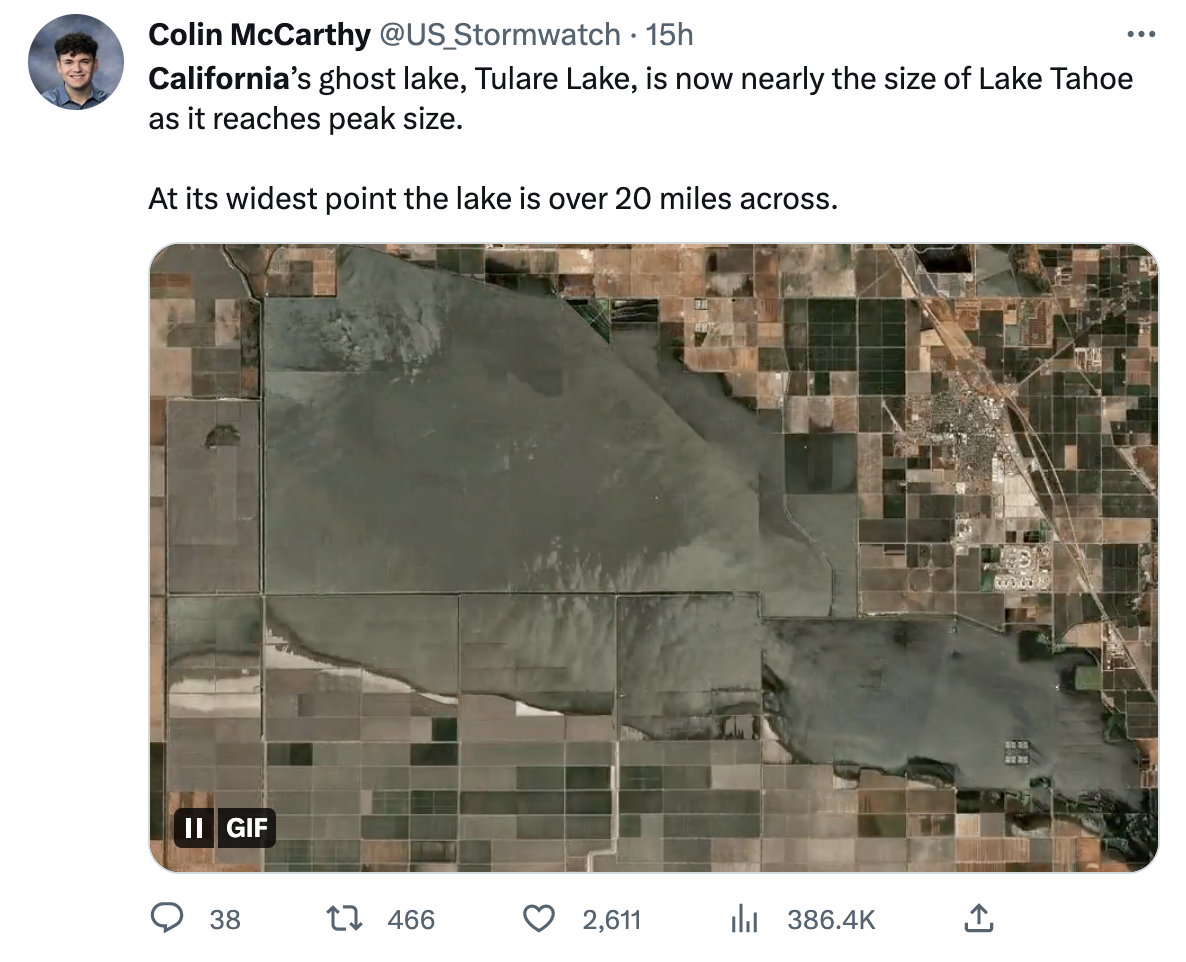Like the tweet with the heart icon
This screenshot has width=1186, height=962.
point(539,918)
